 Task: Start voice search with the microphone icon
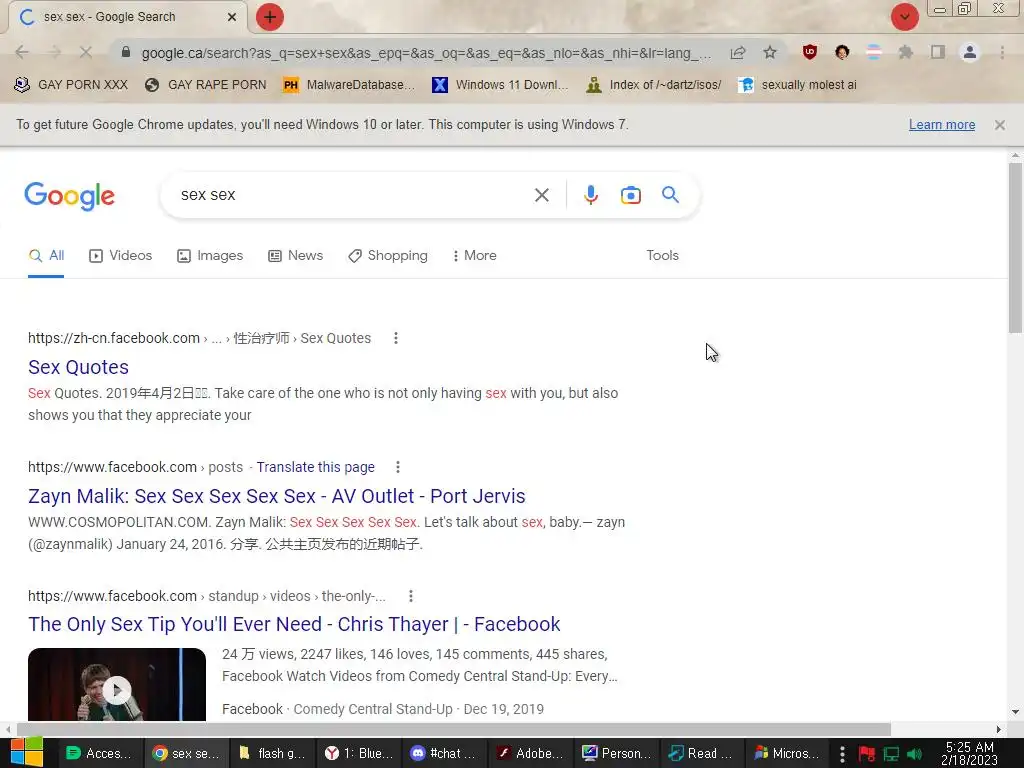click(590, 195)
